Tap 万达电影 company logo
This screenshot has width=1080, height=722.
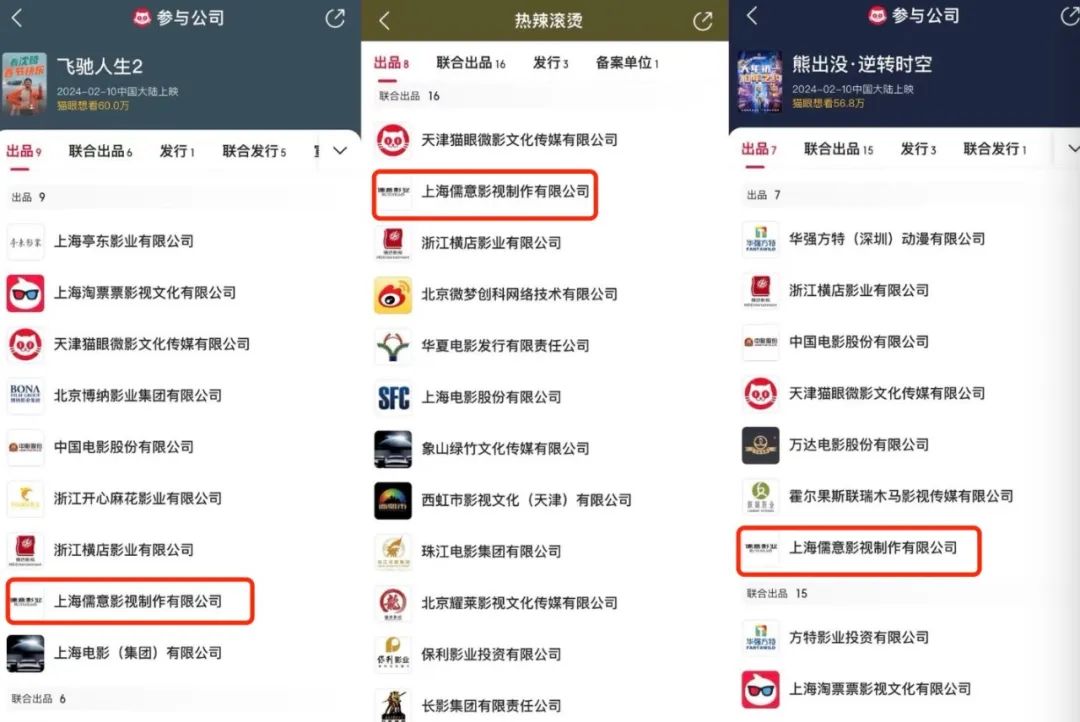pos(760,445)
